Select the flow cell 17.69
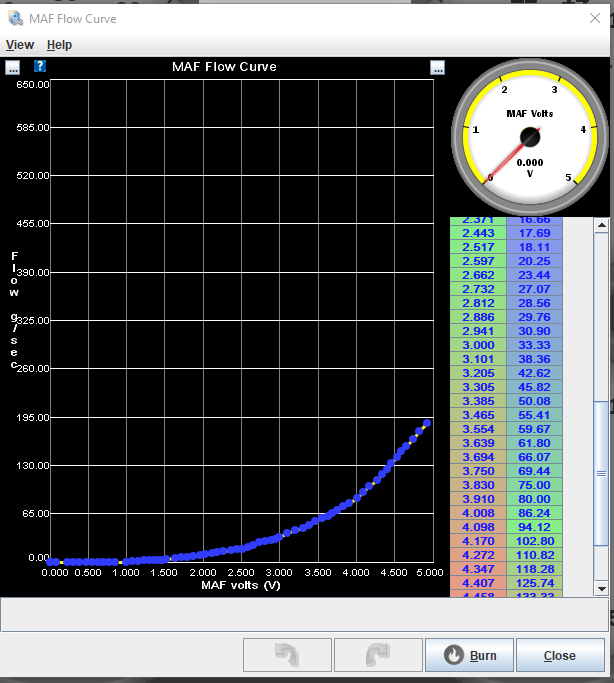This screenshot has height=683, width=614. (534, 233)
